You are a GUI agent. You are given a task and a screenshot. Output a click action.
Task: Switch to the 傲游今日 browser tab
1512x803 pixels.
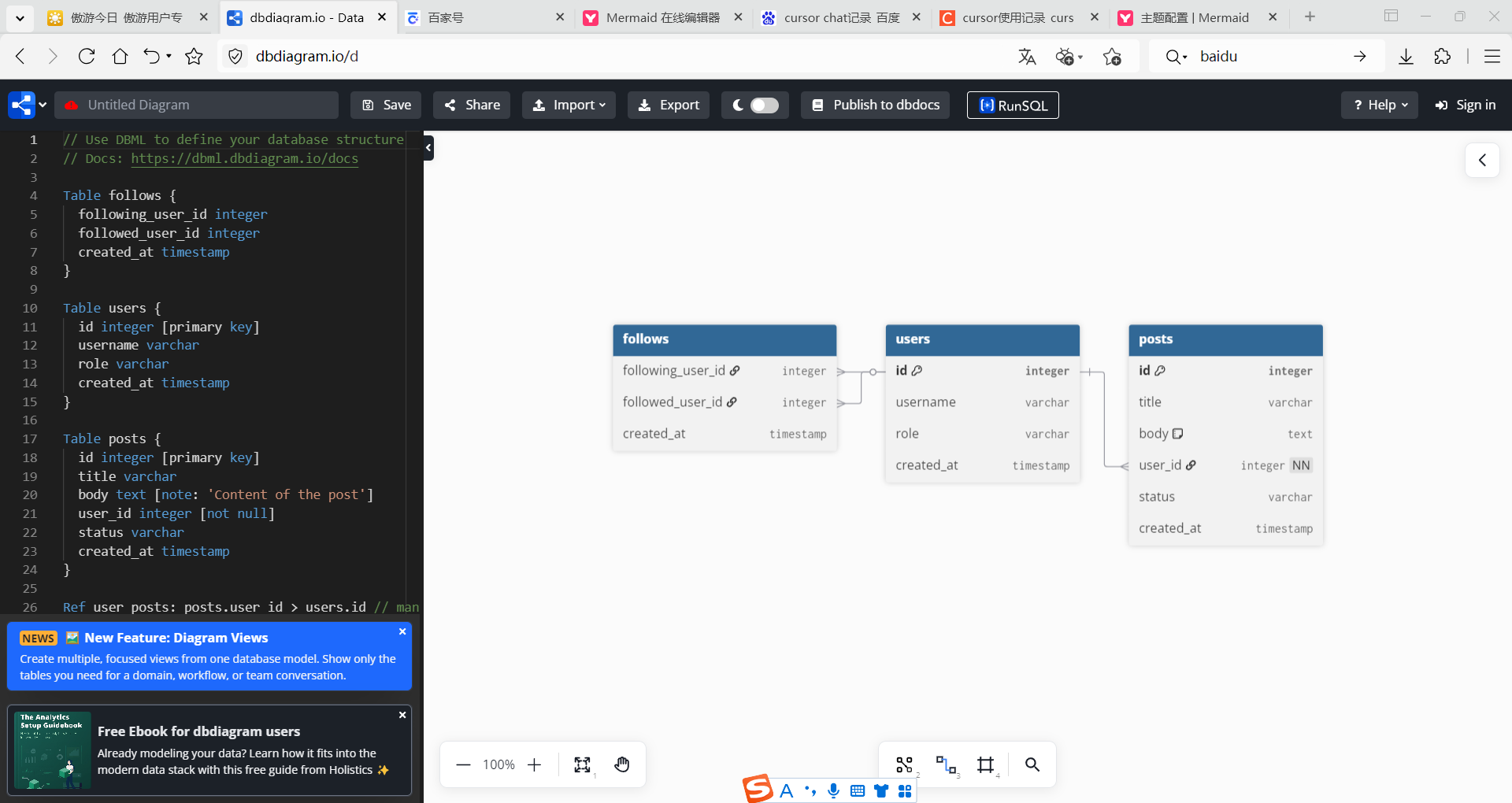click(128, 17)
